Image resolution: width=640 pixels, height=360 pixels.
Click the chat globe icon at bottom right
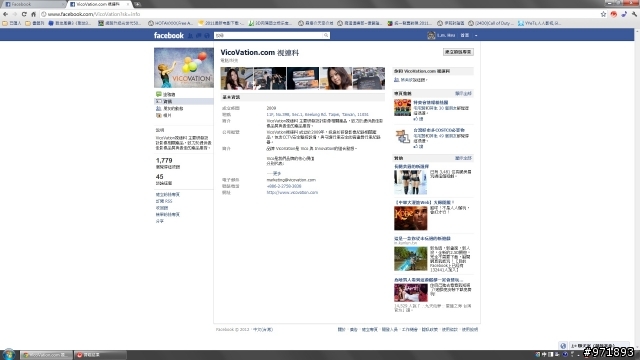pos(563,346)
